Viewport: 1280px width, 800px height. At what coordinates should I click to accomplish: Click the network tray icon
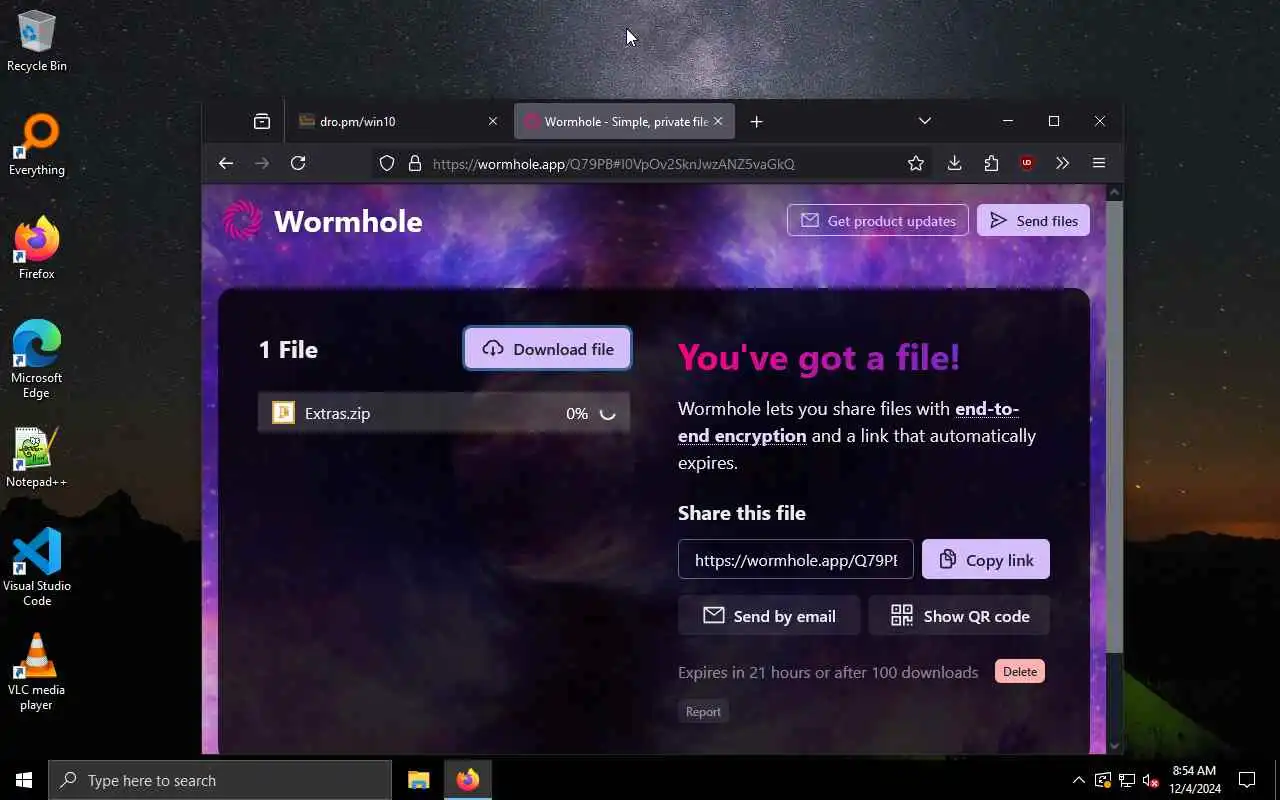tap(1126, 780)
